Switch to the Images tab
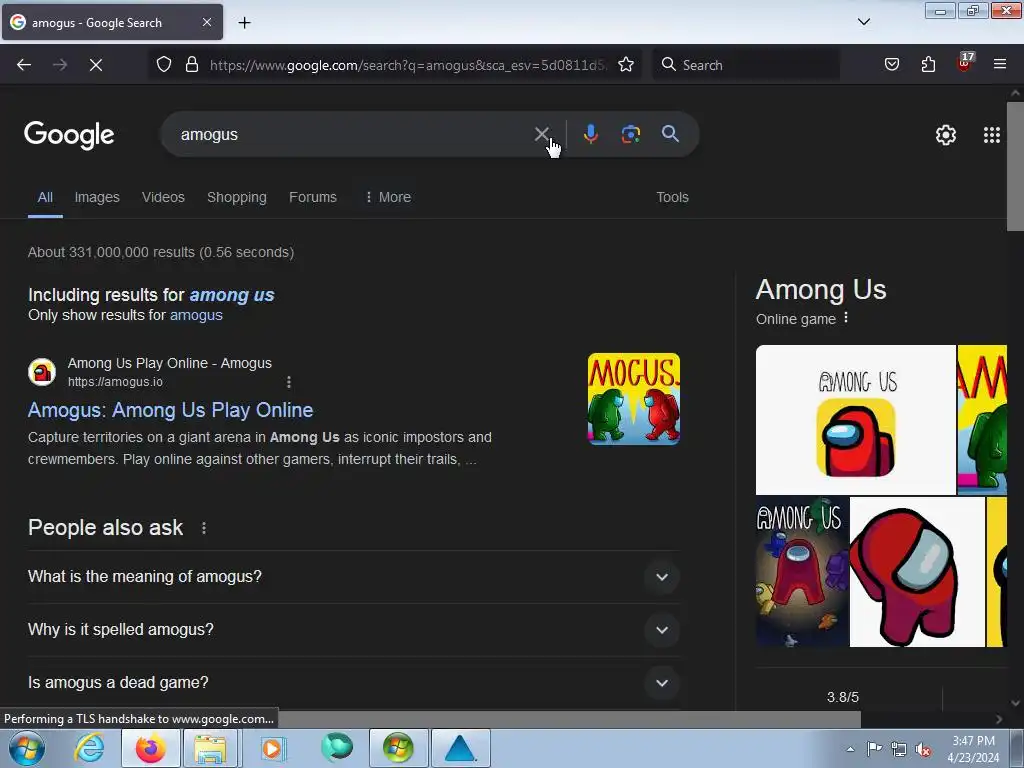This screenshot has height=768, width=1024. click(x=97, y=197)
